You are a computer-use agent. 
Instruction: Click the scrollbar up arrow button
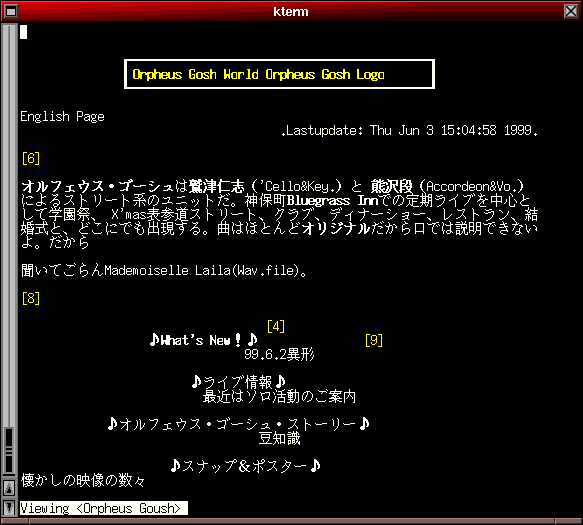pyautogui.click(x=9, y=487)
